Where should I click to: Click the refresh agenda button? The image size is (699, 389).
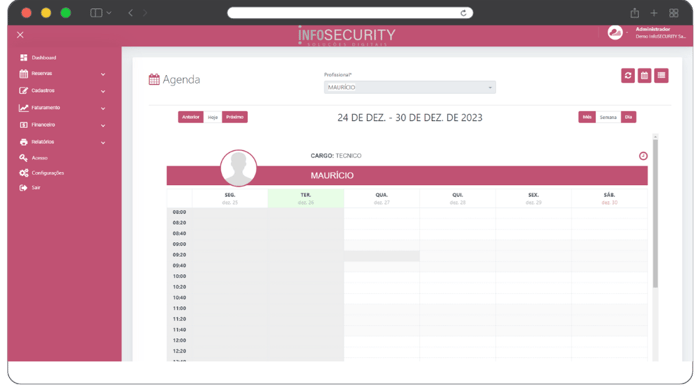click(x=628, y=75)
